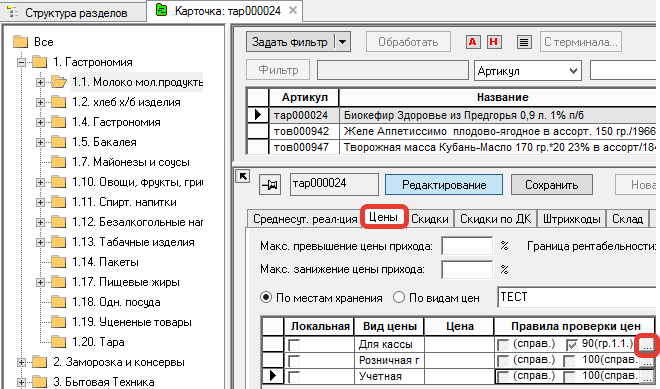Click the red H icon button

pyautogui.click(x=494, y=42)
